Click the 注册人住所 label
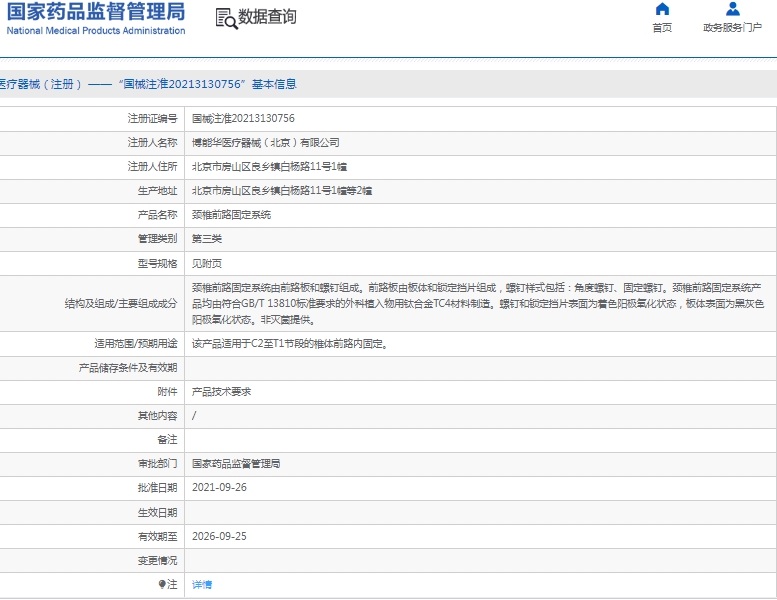Image resolution: width=777 pixels, height=600 pixels. 153,166
